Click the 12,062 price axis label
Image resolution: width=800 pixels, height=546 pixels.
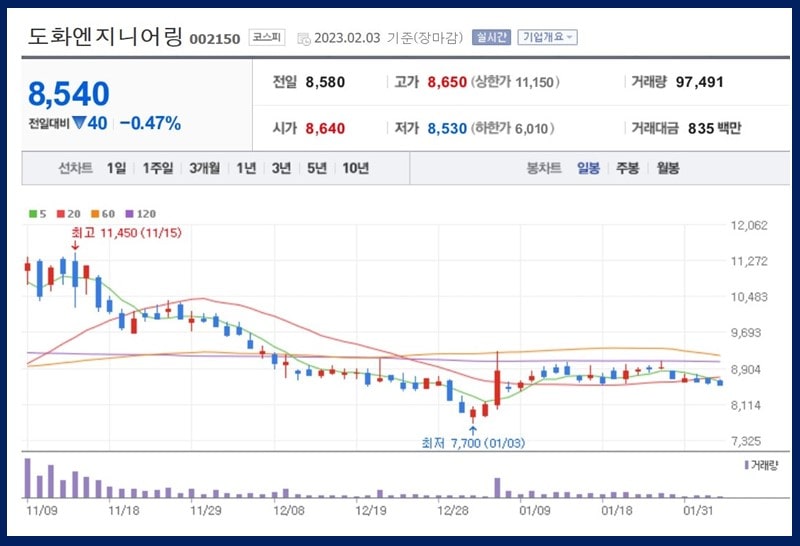point(749,226)
